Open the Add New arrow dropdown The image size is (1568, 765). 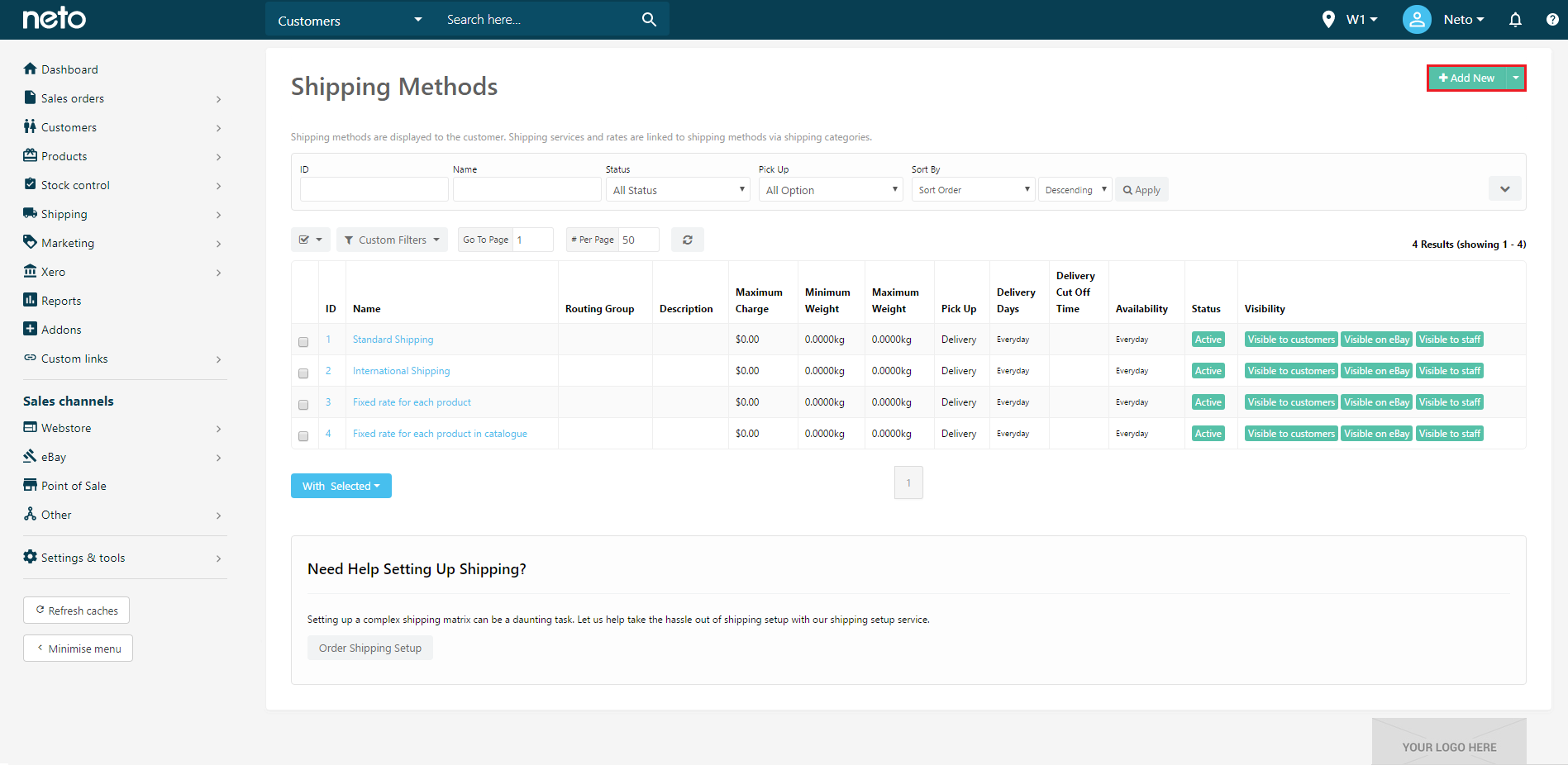(1515, 78)
